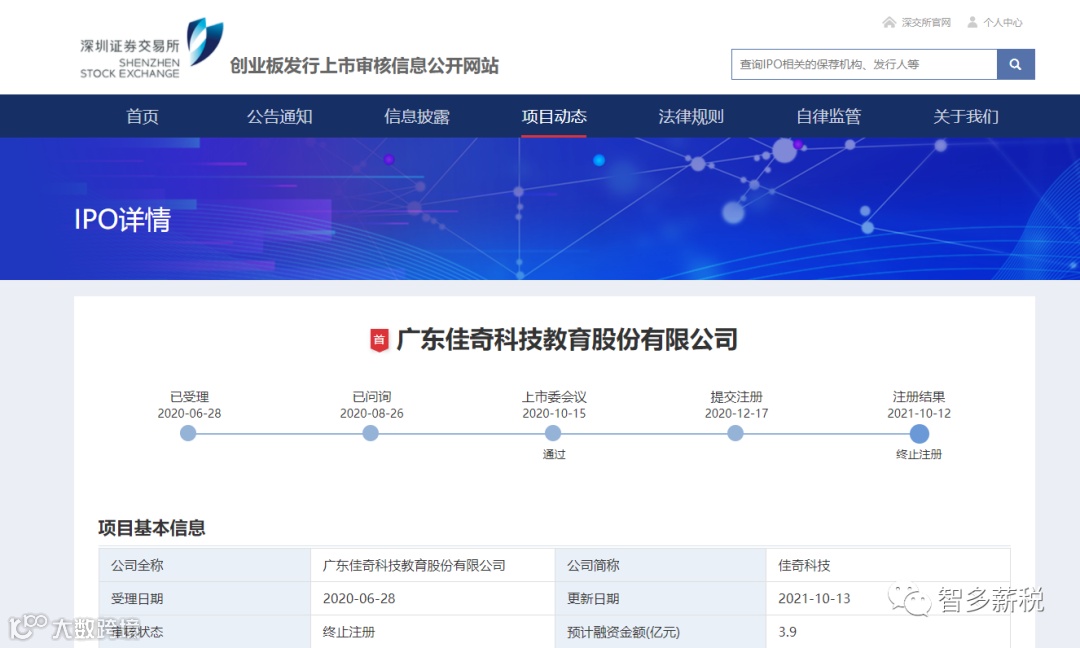Click the company heading 广东佳奇科技教育股份有限公司
Screen dimensions: 1080x648
pos(567,339)
